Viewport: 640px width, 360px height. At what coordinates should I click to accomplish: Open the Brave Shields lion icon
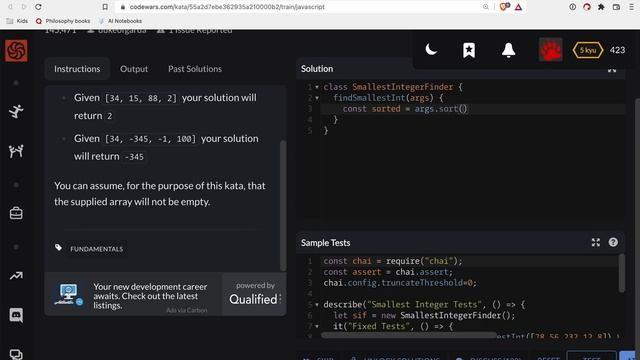(x=504, y=7)
